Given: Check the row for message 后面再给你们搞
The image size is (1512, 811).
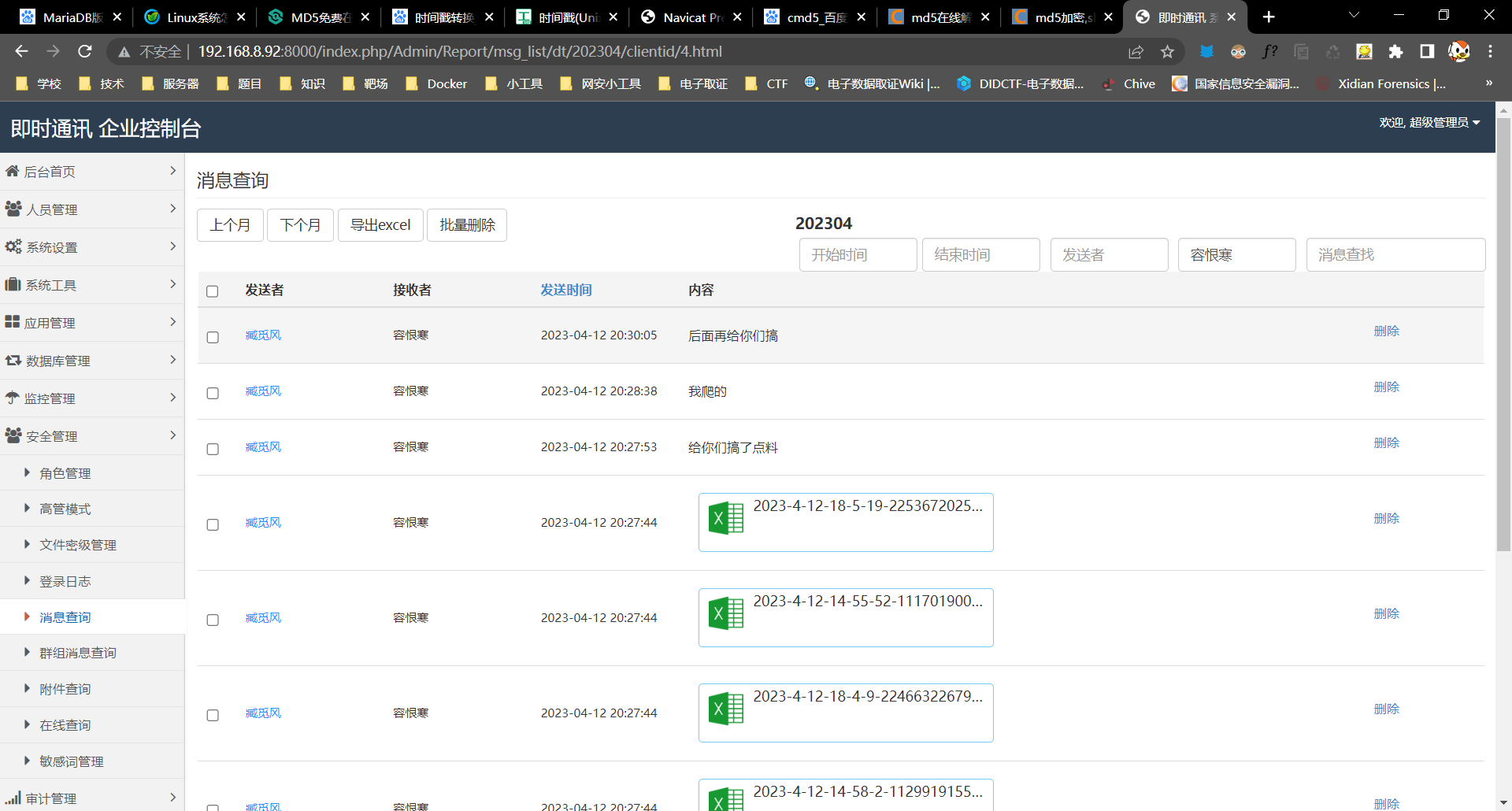Looking at the screenshot, I should coord(213,337).
